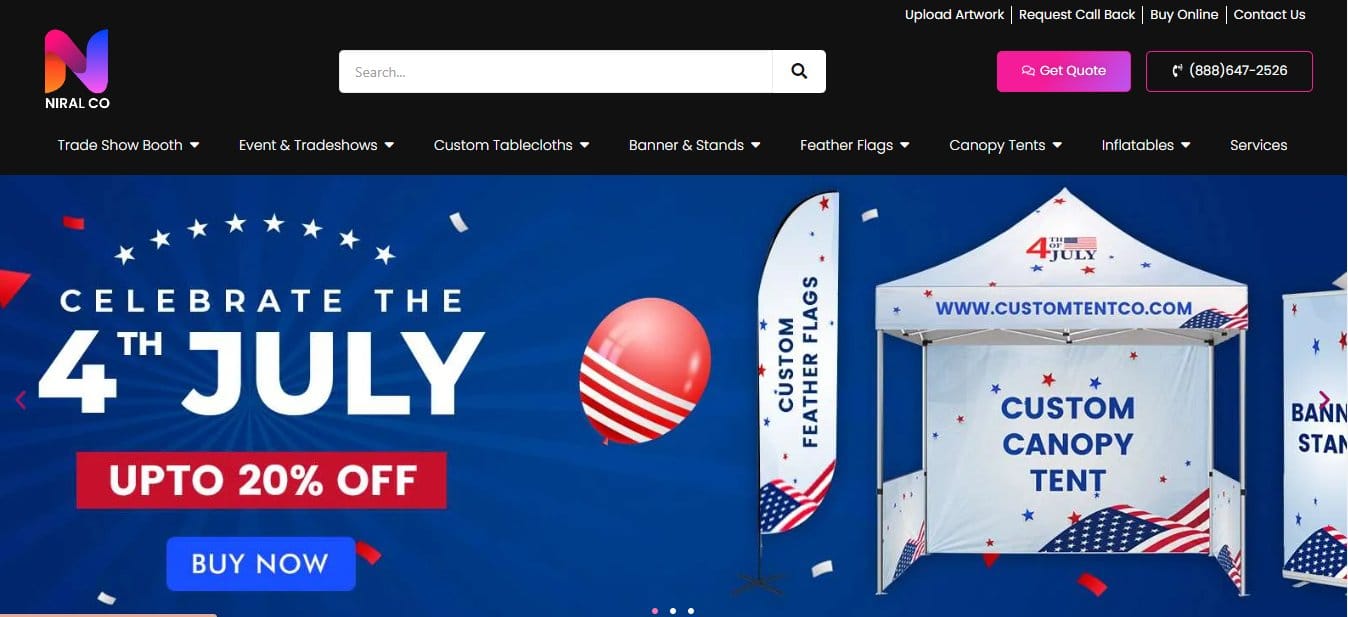Image resolution: width=1348 pixels, height=617 pixels.
Task: Select the first carousel dot
Action: 655,610
